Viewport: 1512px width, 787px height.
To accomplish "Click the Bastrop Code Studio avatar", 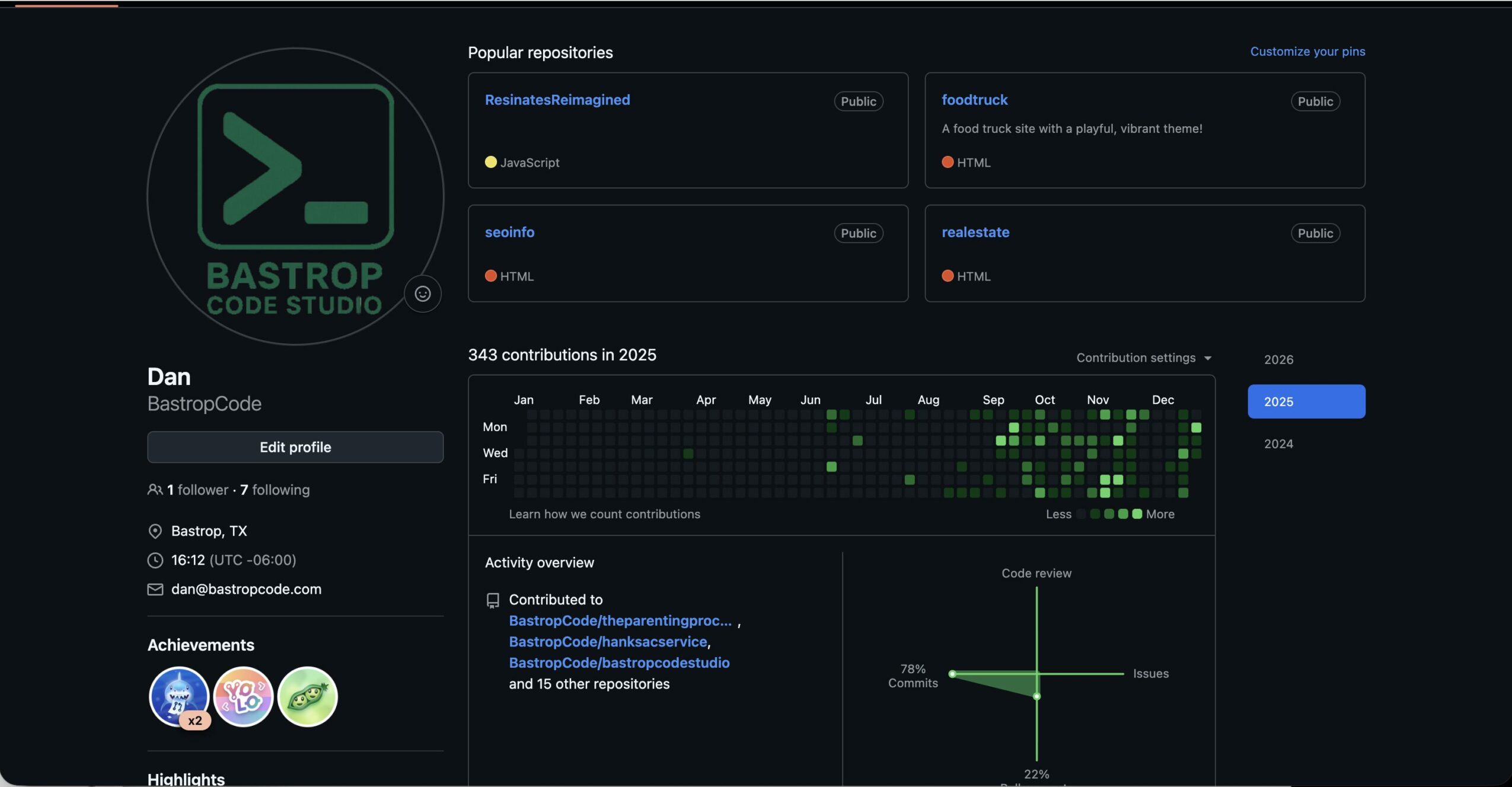I will point(295,196).
